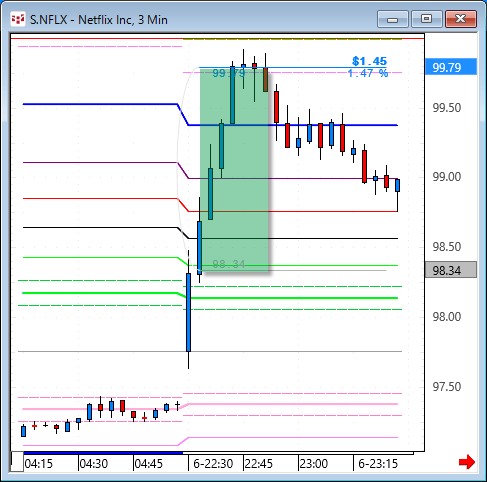The height and width of the screenshot is (482, 487).
Task: Click the 98.50 price axis label
Action: 447,247
